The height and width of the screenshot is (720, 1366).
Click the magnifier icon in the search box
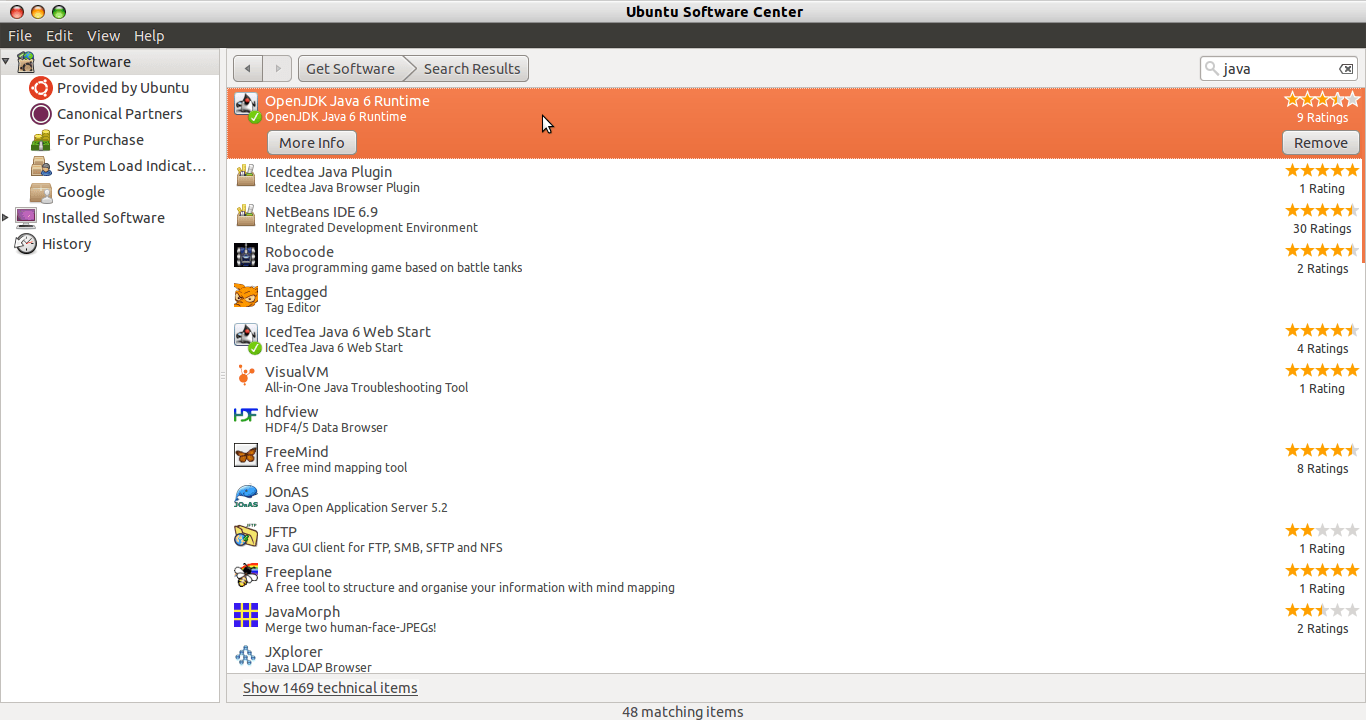point(1213,69)
